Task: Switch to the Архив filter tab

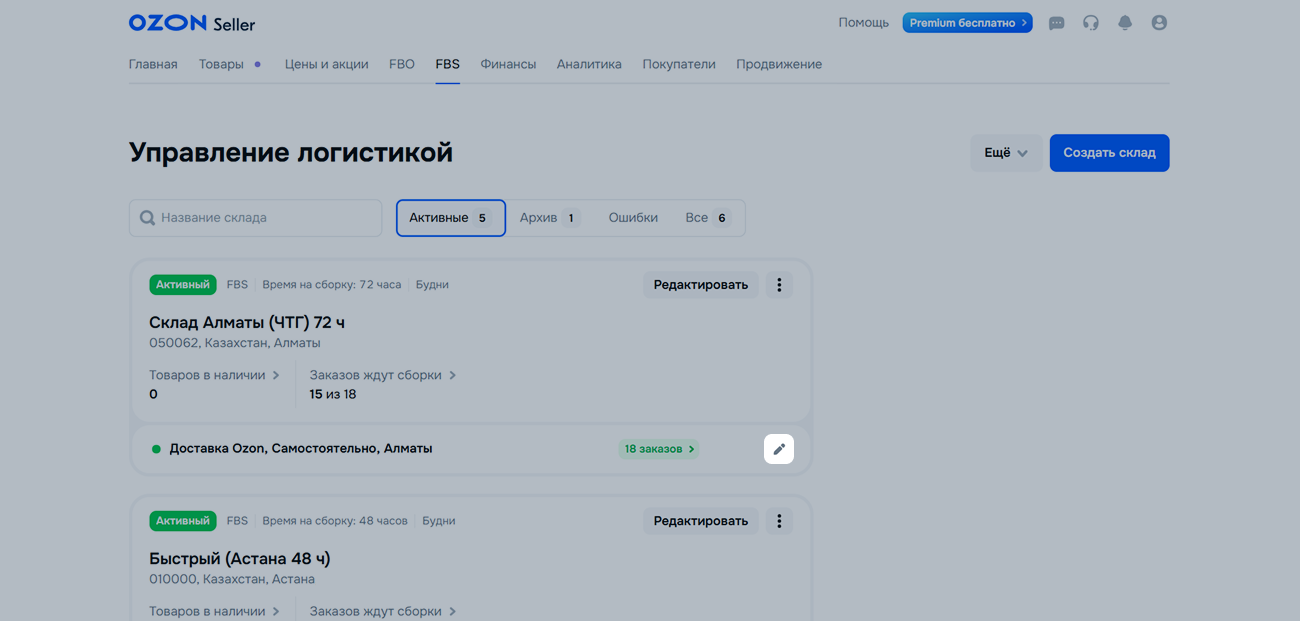Action: tap(549, 218)
